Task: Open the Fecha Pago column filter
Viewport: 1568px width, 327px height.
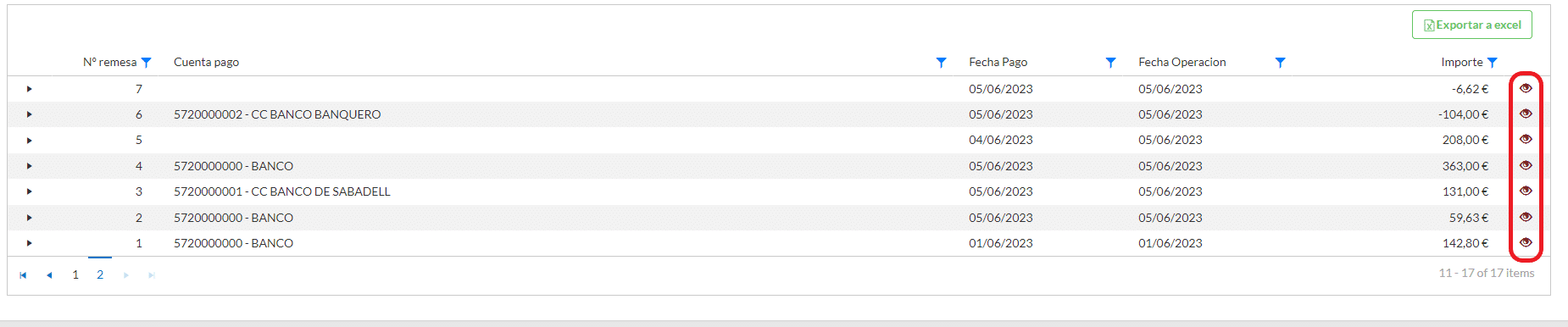Action: click(1110, 63)
